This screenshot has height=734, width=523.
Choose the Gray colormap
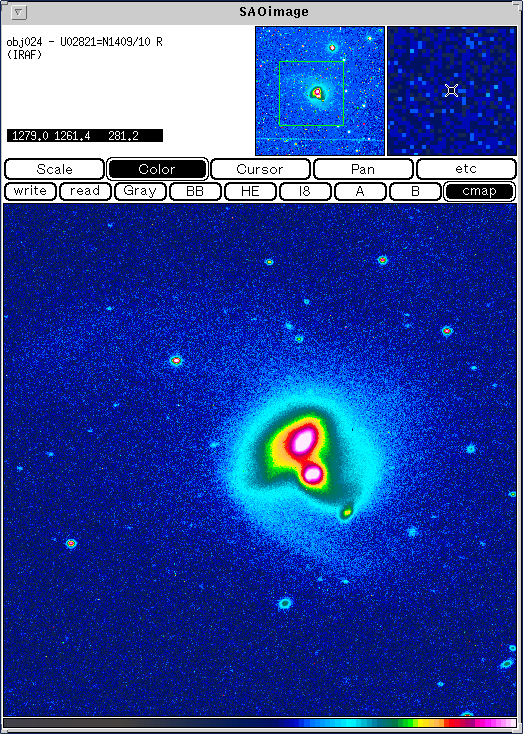[x=140, y=191]
